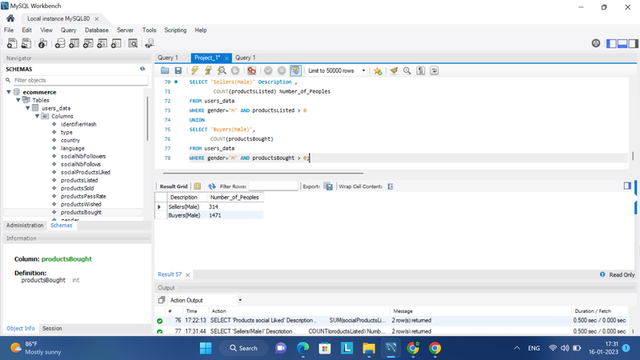Open the Scripting menu
Viewport: 640px width, 360px height.
pos(176,30)
